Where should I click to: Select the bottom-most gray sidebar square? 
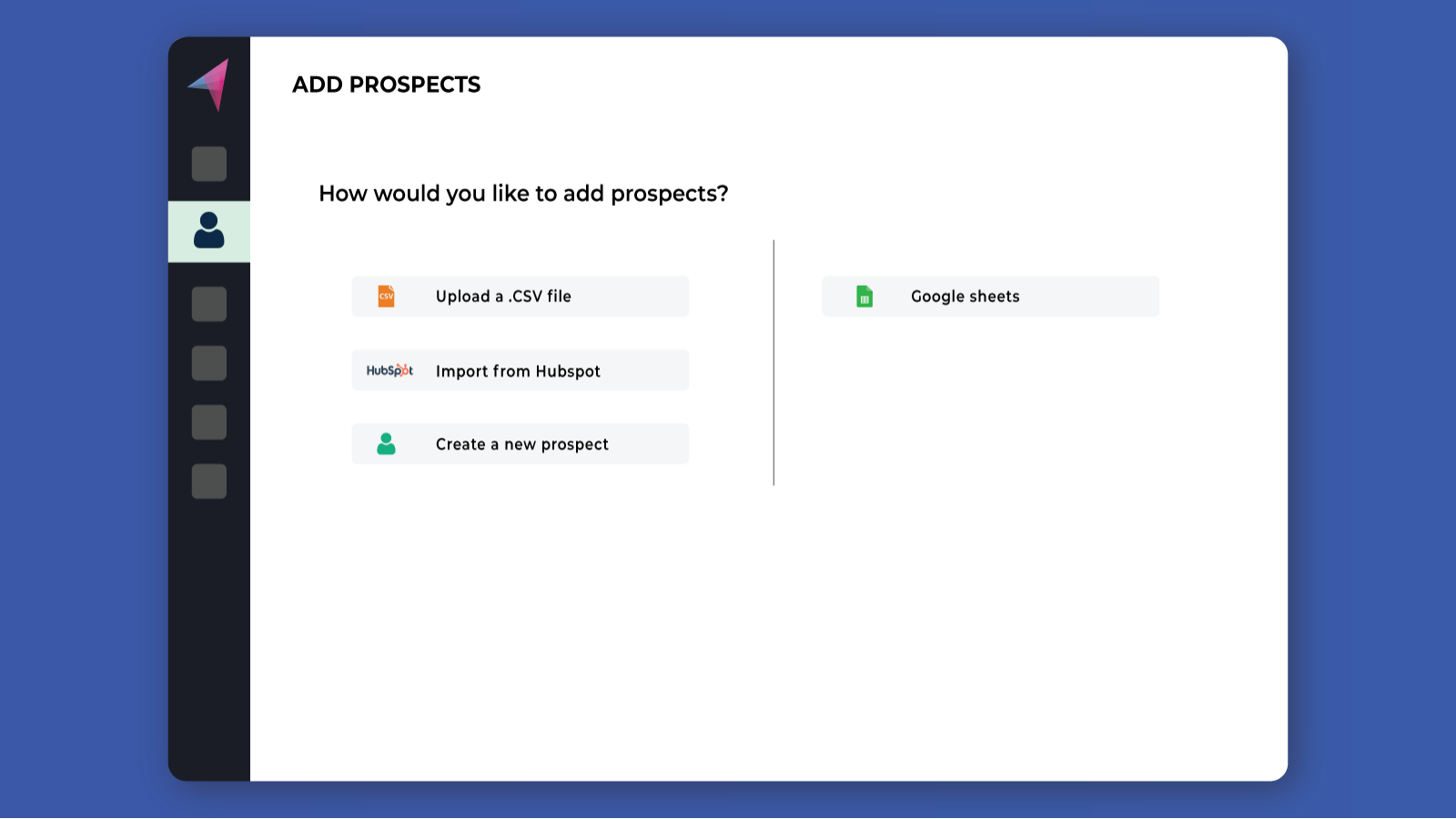click(209, 481)
